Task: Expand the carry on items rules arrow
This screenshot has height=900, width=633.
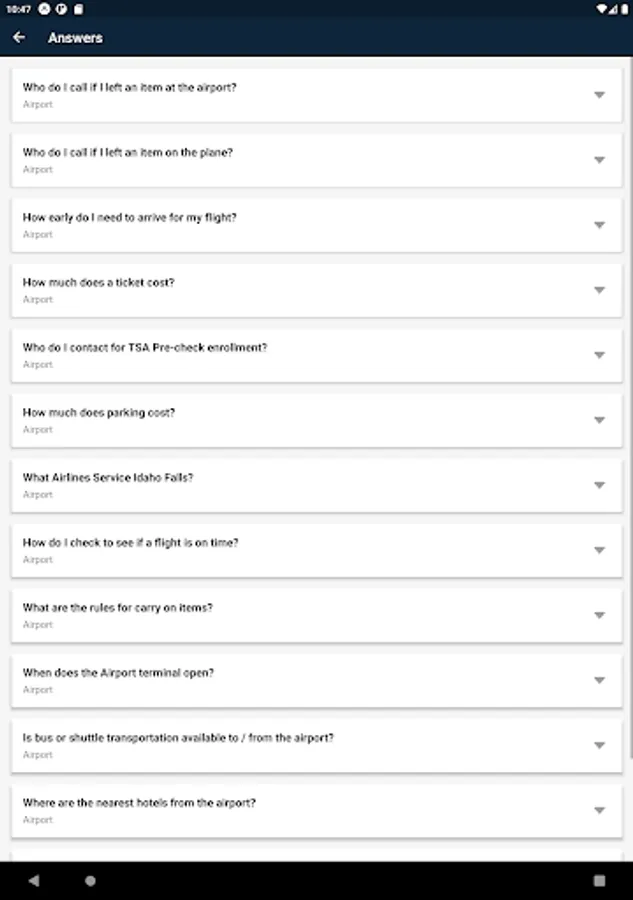Action: click(599, 615)
